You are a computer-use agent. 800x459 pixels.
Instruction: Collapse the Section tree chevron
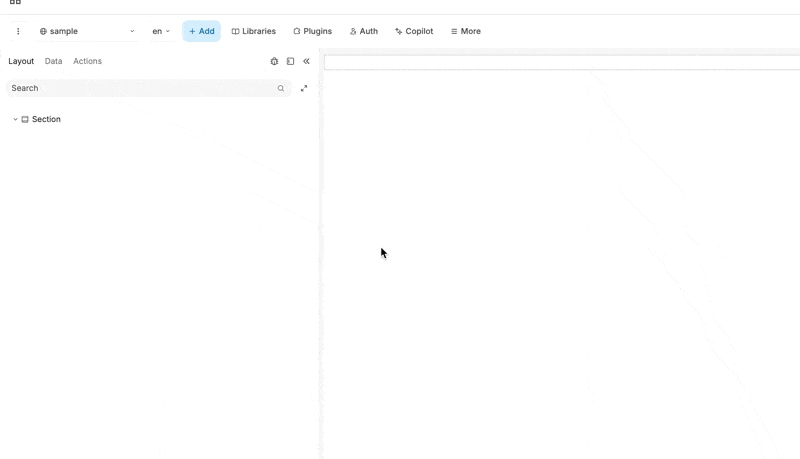15,119
